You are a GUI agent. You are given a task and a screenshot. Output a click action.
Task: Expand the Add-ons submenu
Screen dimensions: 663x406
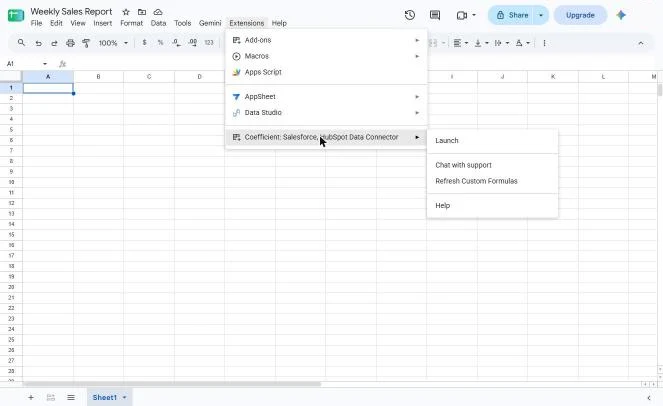tap(326, 40)
